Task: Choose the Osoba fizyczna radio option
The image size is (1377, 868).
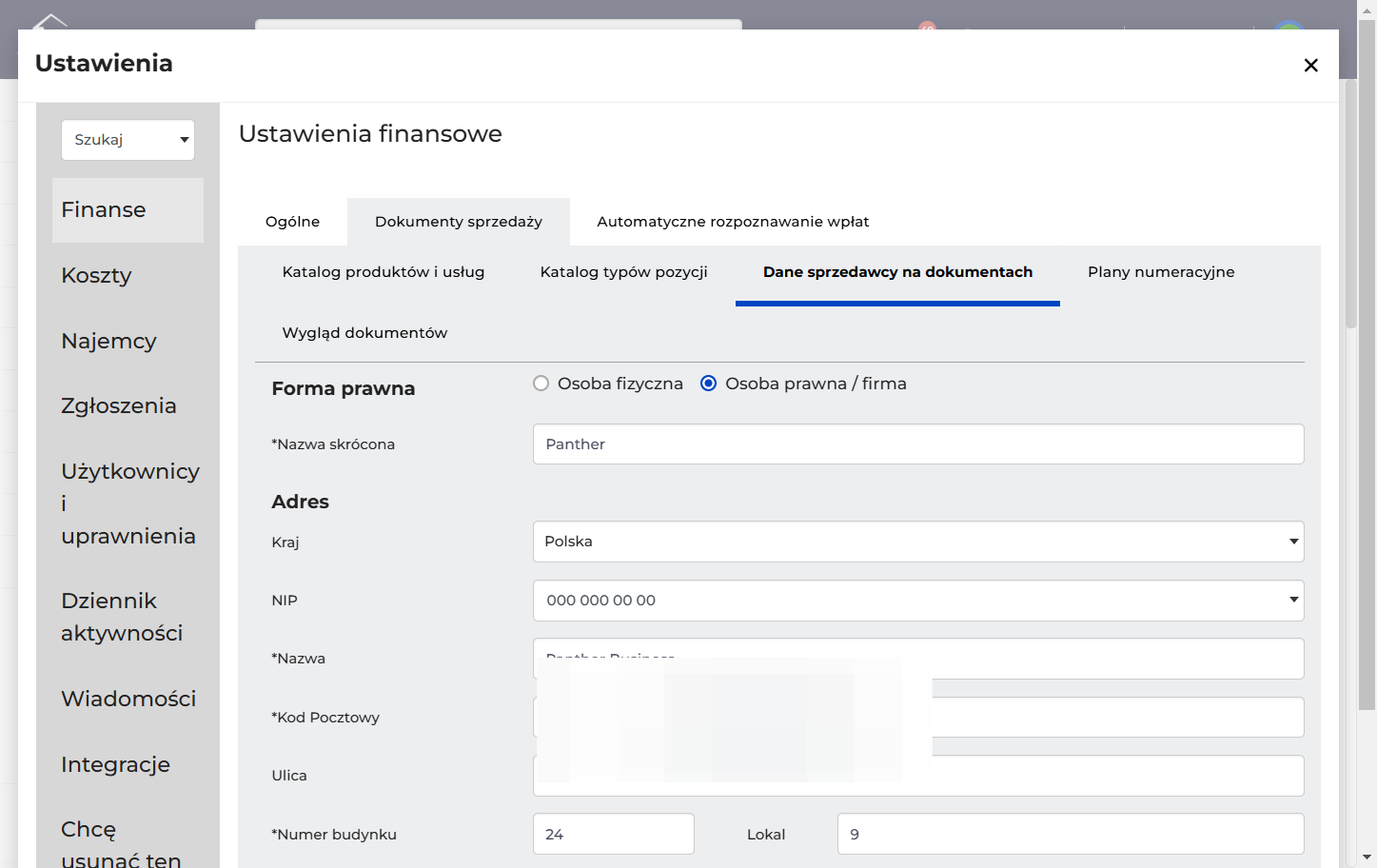Action: tap(541, 384)
